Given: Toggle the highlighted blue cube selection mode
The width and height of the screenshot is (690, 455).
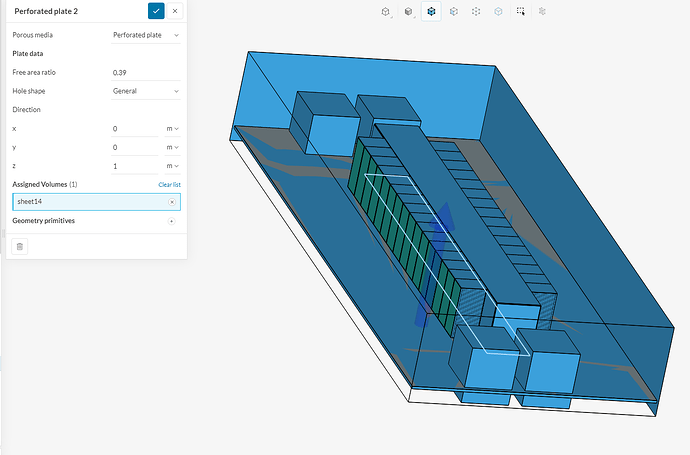Looking at the screenshot, I should 431,12.
